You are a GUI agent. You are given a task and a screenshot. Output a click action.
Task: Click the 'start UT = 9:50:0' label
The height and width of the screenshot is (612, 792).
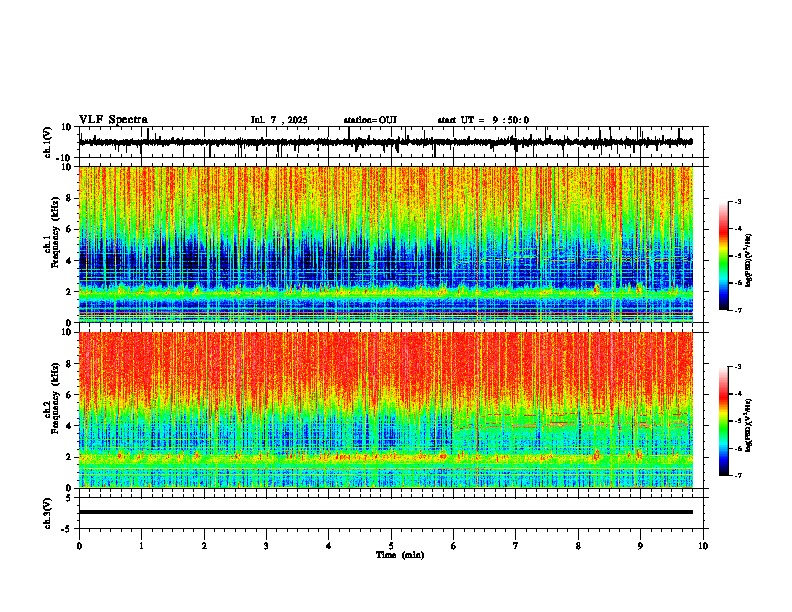[483, 120]
